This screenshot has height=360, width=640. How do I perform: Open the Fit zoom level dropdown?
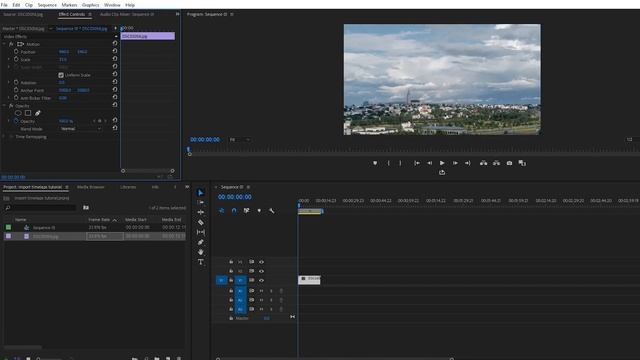pos(240,140)
